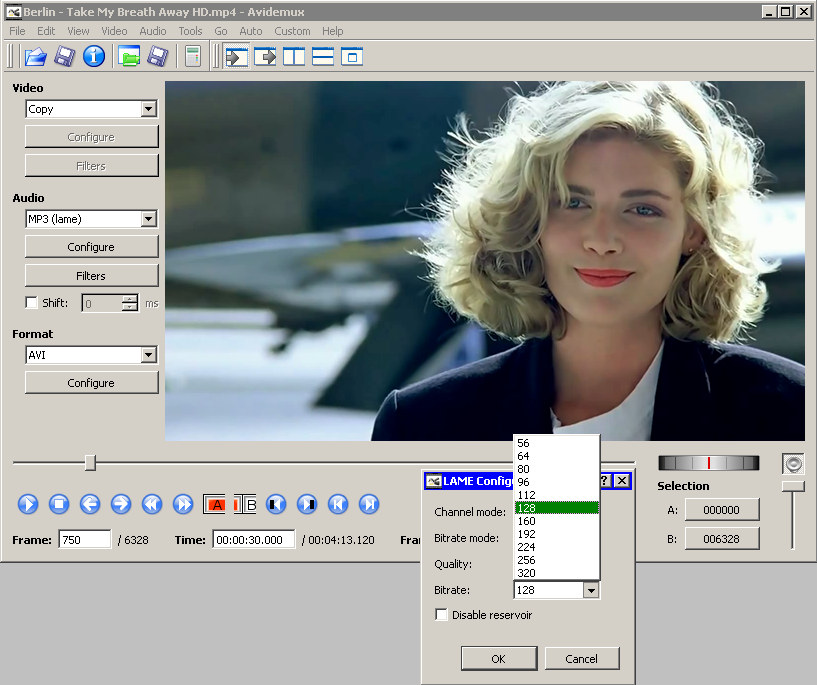The height and width of the screenshot is (685, 817).
Task: Open the Tools menu
Action: coord(190,31)
